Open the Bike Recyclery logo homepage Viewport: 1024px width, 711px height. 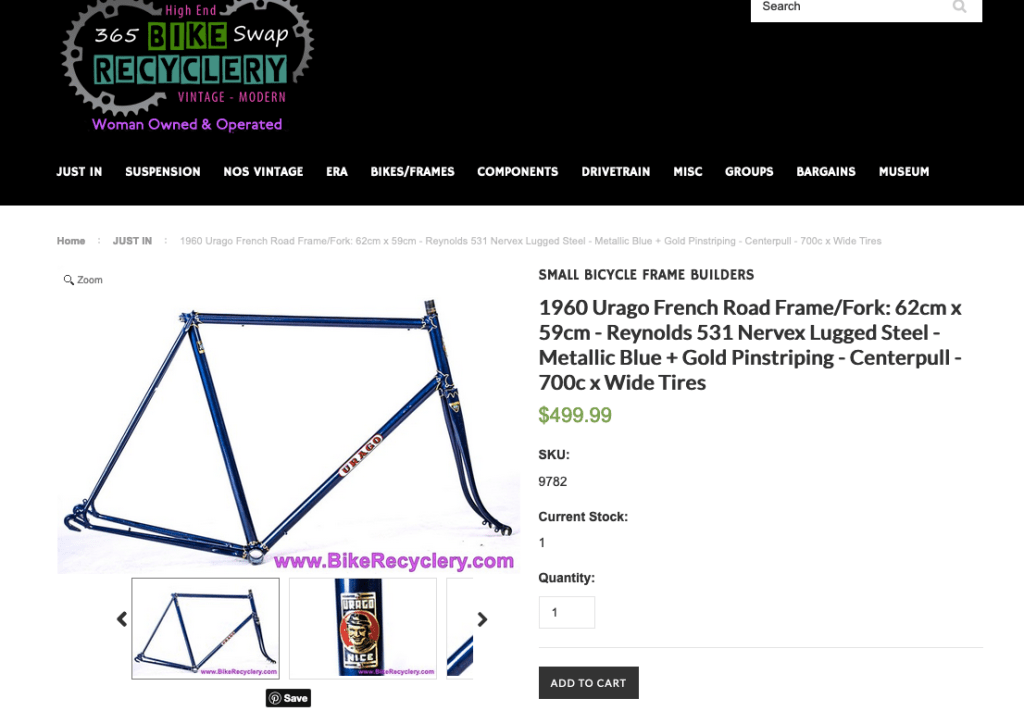tap(187, 65)
